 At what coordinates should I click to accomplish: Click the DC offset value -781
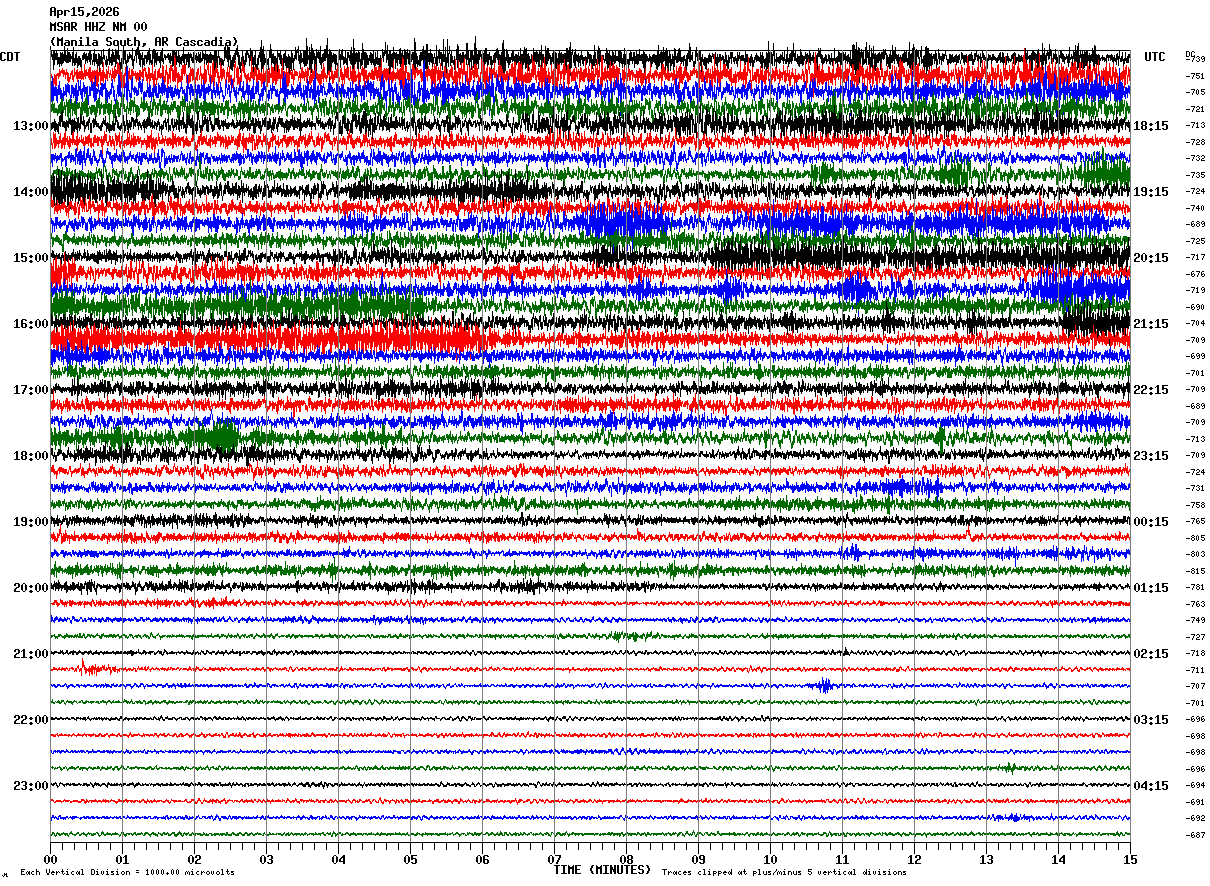click(x=1195, y=587)
